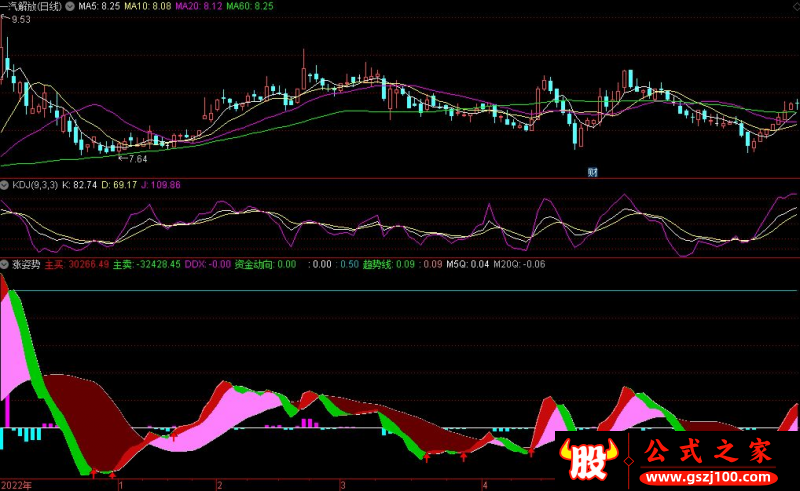The width and height of the screenshot is (800, 491).
Task: Click the 一汽解放(日线) chart title
Action: pyautogui.click(x=31, y=7)
